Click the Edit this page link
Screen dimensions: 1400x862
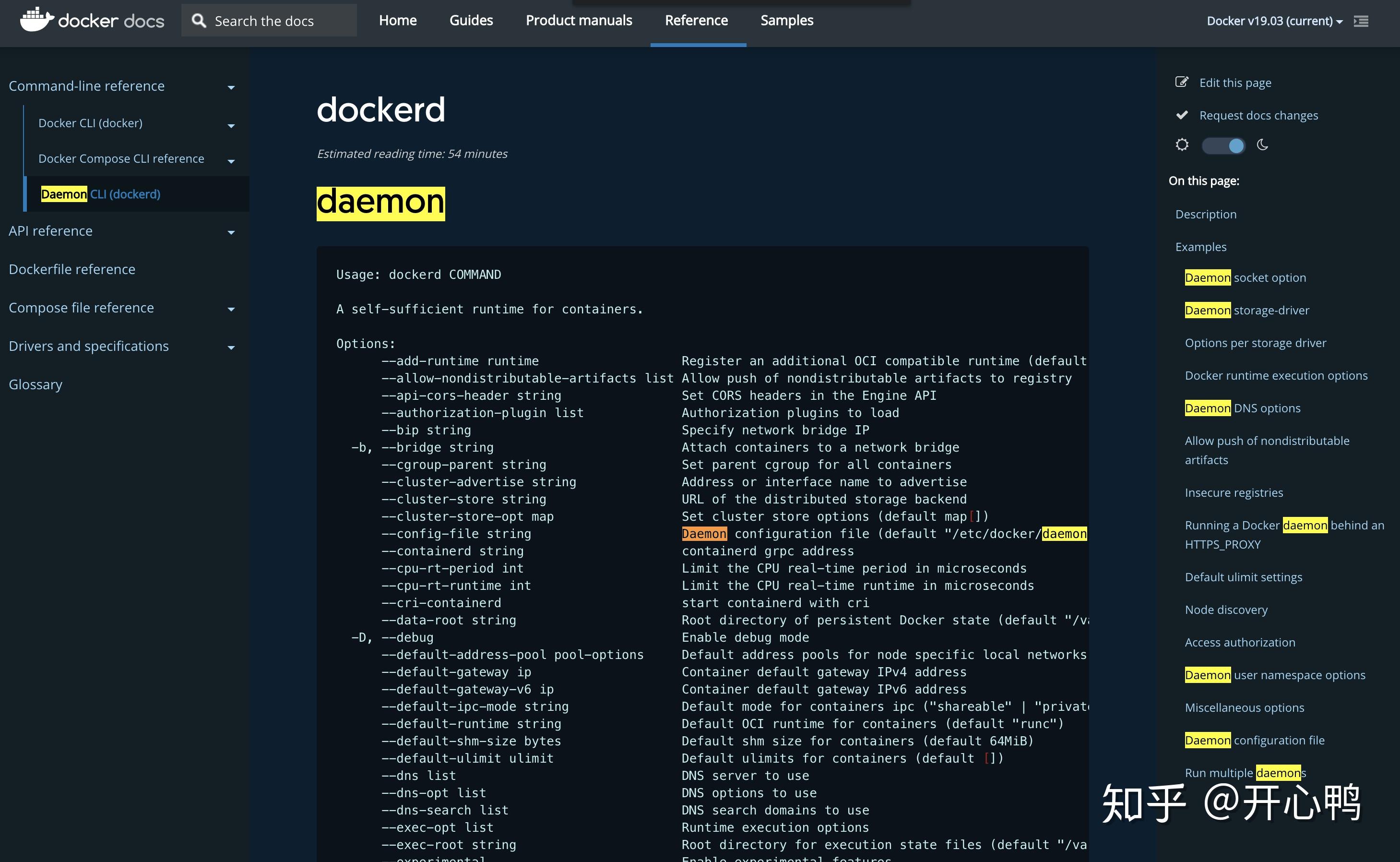(x=1235, y=83)
